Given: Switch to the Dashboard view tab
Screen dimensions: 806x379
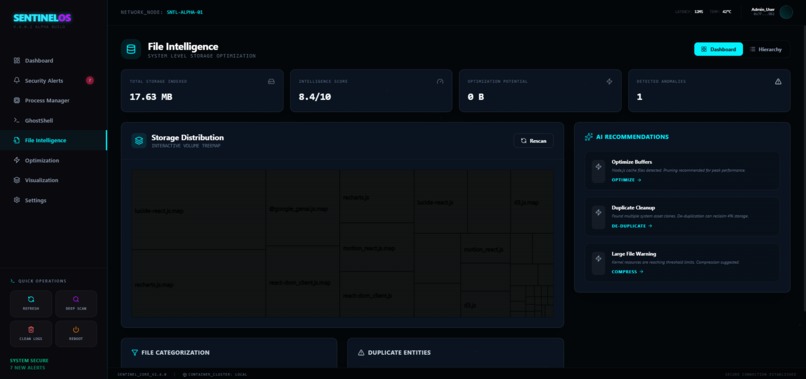Looking at the screenshot, I should 718,49.
